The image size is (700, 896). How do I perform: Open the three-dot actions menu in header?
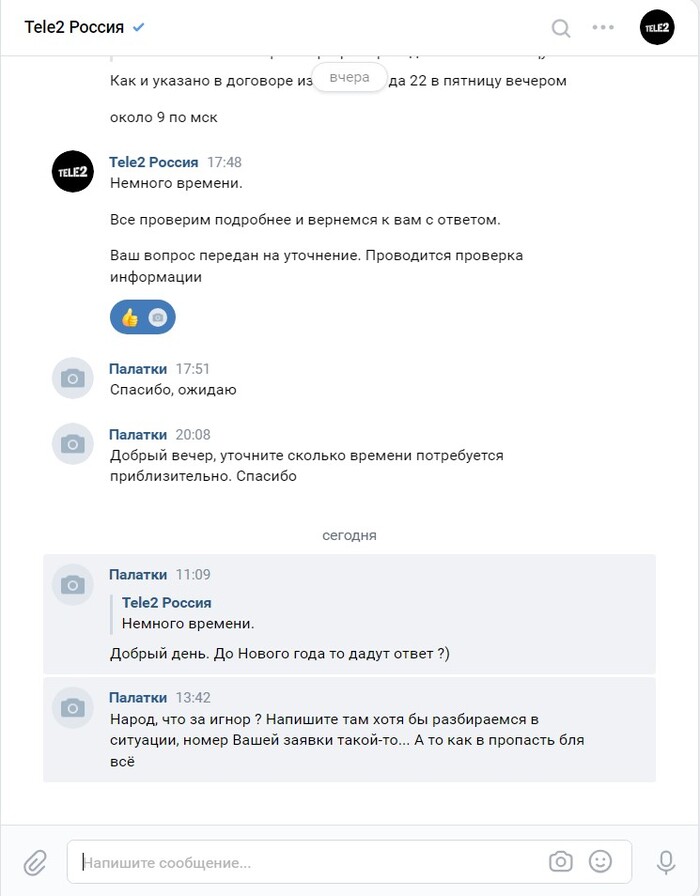click(603, 27)
